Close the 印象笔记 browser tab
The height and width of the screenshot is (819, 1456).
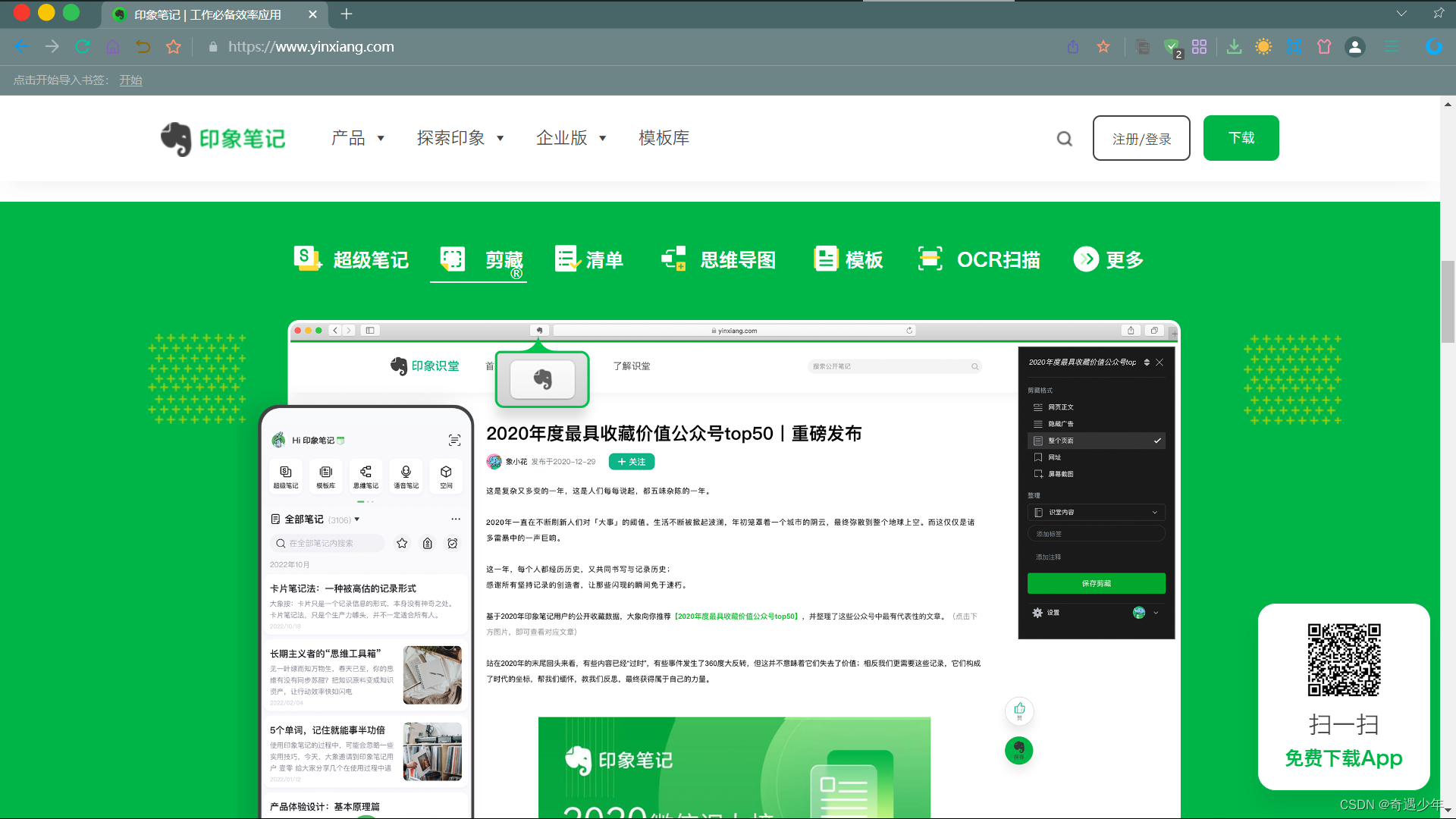[x=312, y=14]
